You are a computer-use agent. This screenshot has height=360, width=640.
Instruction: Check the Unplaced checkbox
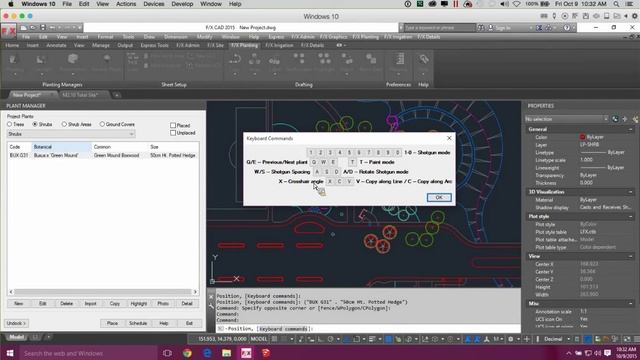(x=173, y=133)
